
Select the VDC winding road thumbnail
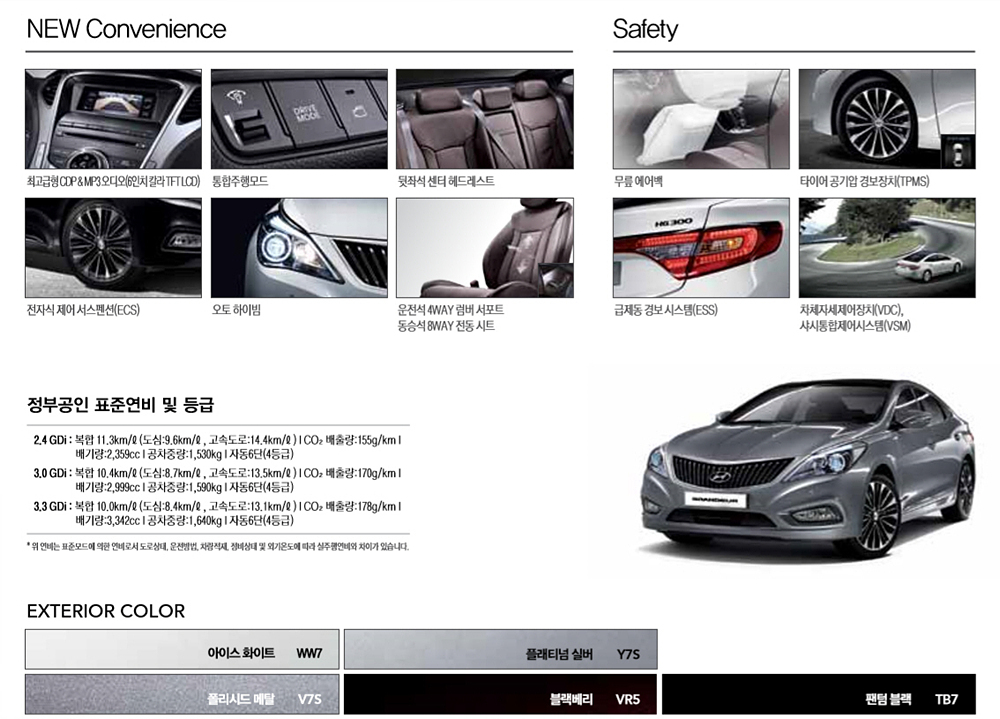pos(886,247)
